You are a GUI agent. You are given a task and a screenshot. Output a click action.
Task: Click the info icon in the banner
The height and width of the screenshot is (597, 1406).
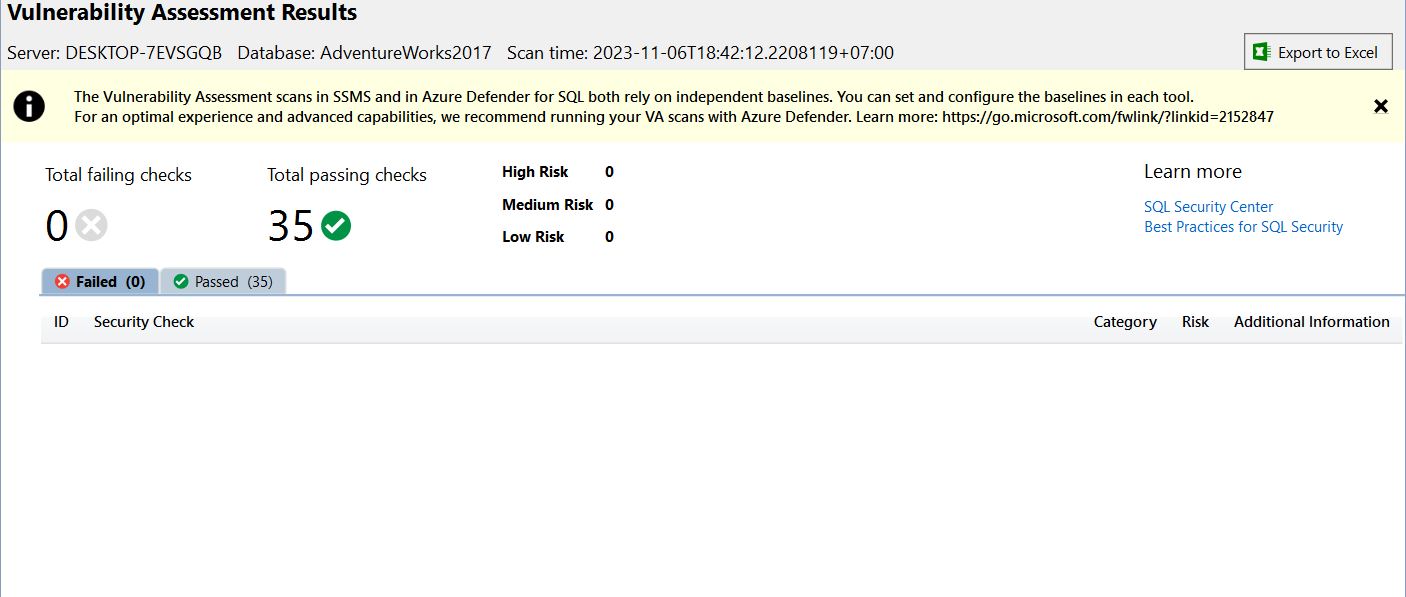pyautogui.click(x=29, y=106)
